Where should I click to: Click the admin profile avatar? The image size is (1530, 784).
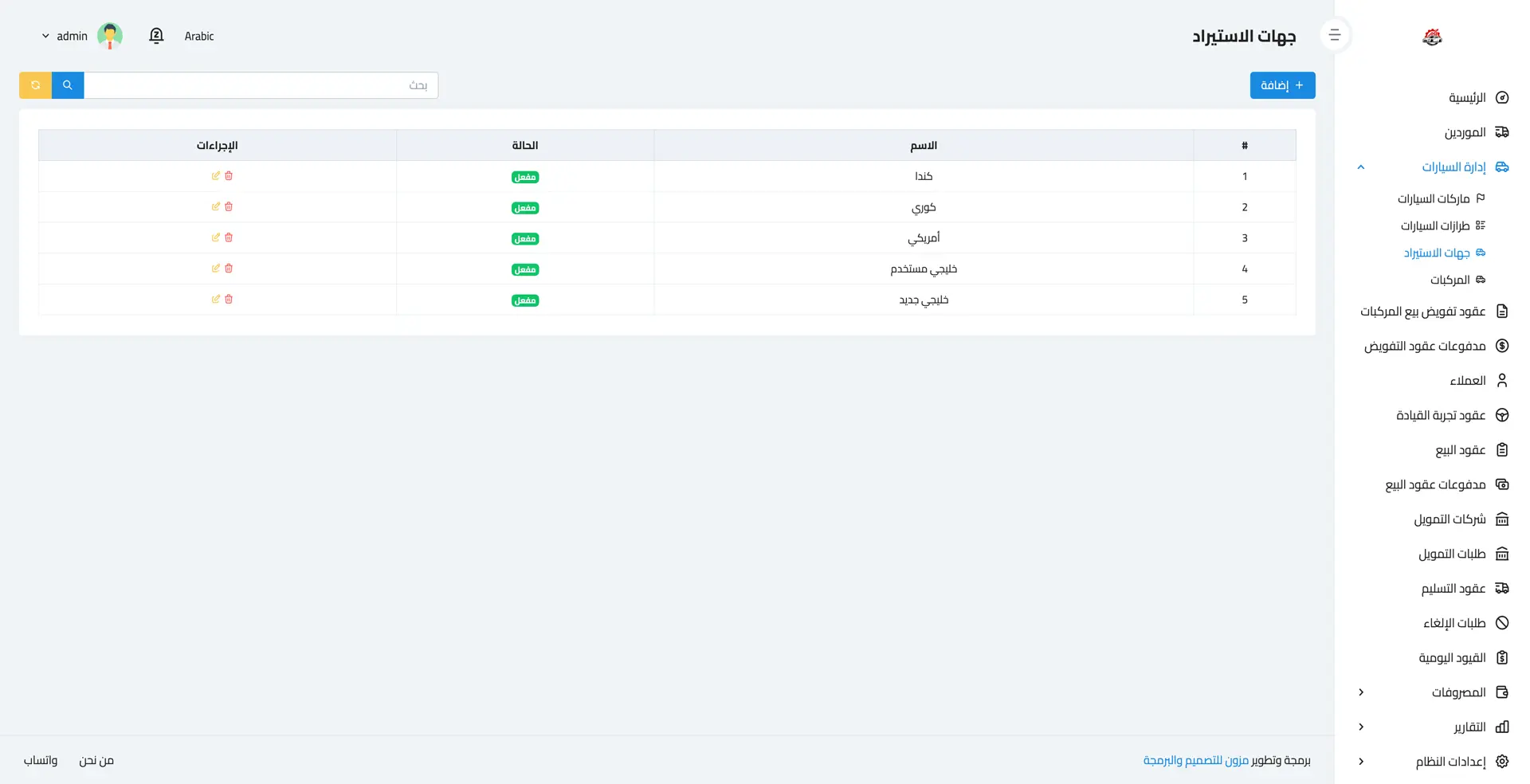[110, 36]
